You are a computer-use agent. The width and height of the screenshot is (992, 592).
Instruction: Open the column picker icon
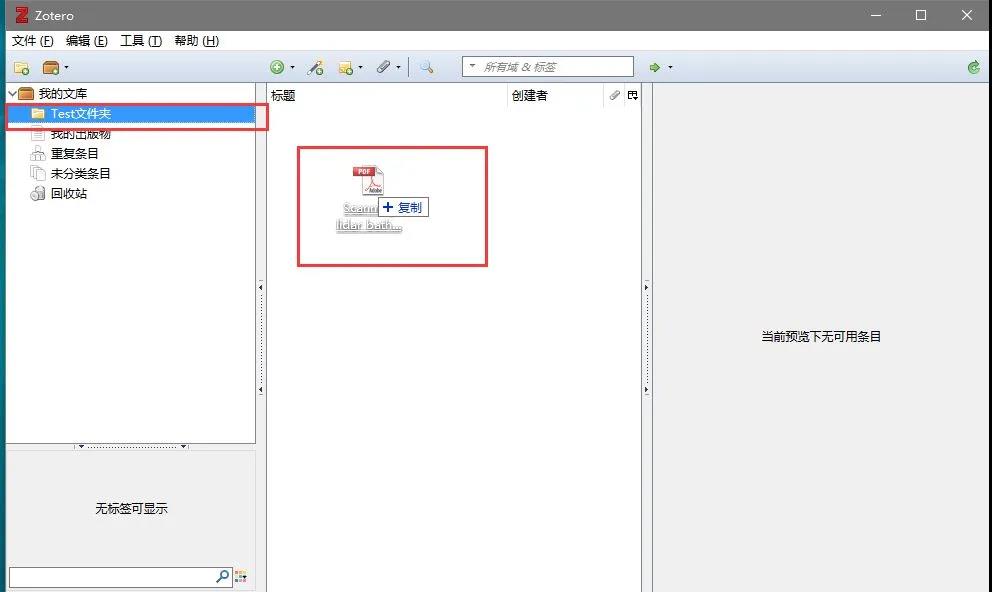tap(633, 96)
